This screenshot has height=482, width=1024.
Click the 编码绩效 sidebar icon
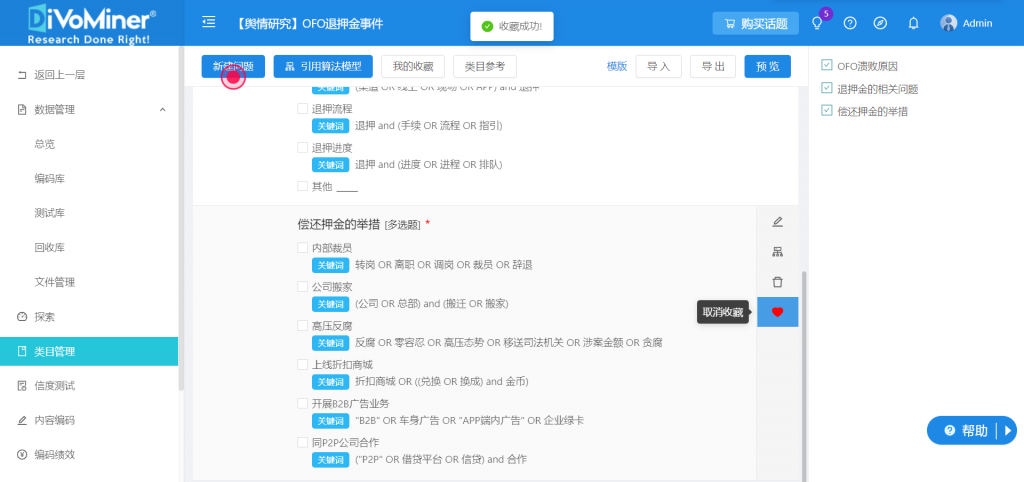(22, 455)
